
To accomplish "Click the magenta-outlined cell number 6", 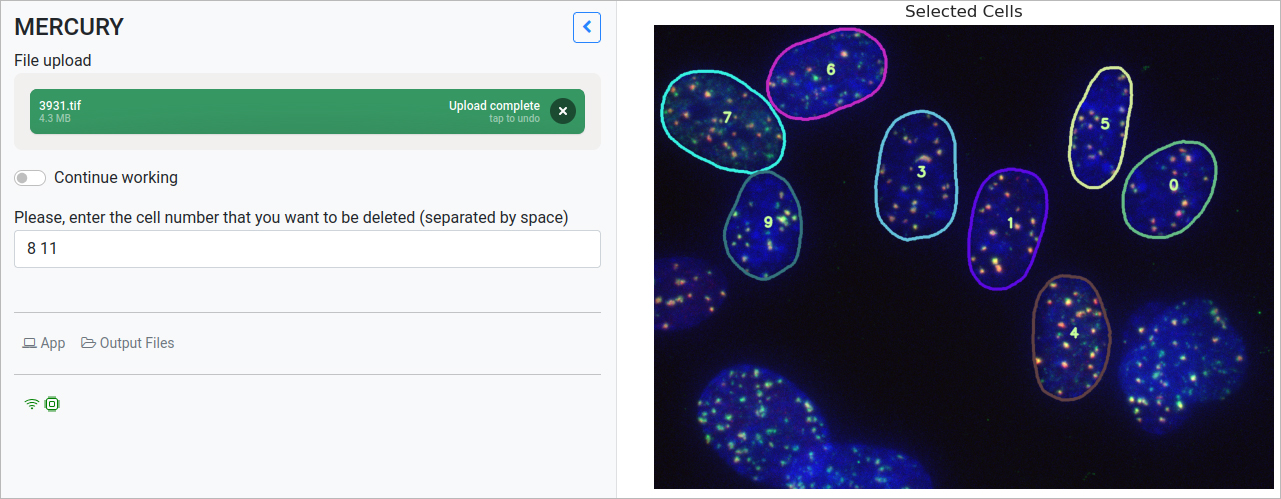I will (x=830, y=70).
